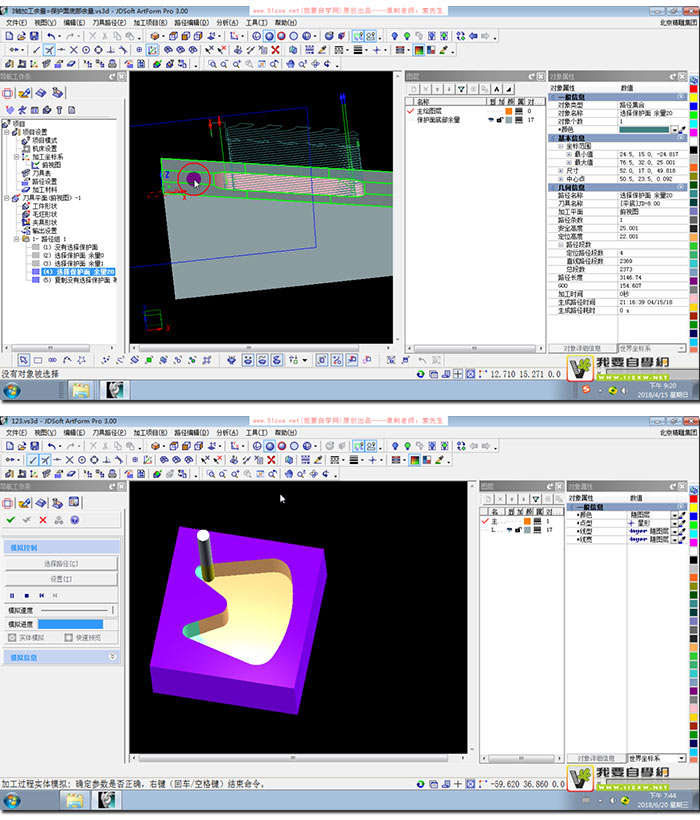Click the ArtForm app icon in lower taskbar
Image resolution: width=700 pixels, height=820 pixels.
click(x=107, y=800)
